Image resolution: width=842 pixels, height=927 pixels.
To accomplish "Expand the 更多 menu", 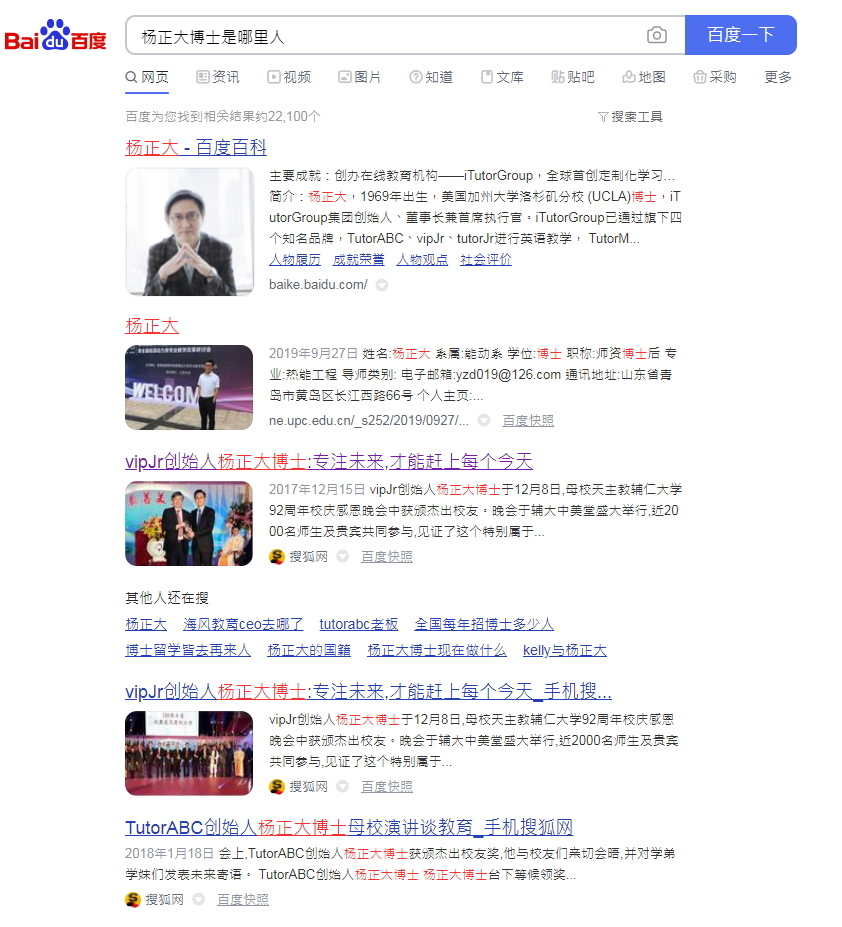I will click(x=778, y=77).
